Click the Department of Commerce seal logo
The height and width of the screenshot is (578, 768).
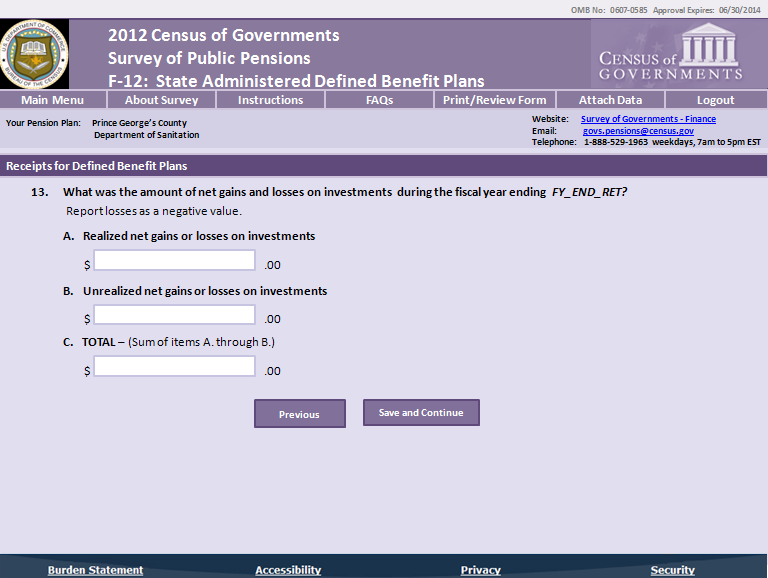click(35, 55)
